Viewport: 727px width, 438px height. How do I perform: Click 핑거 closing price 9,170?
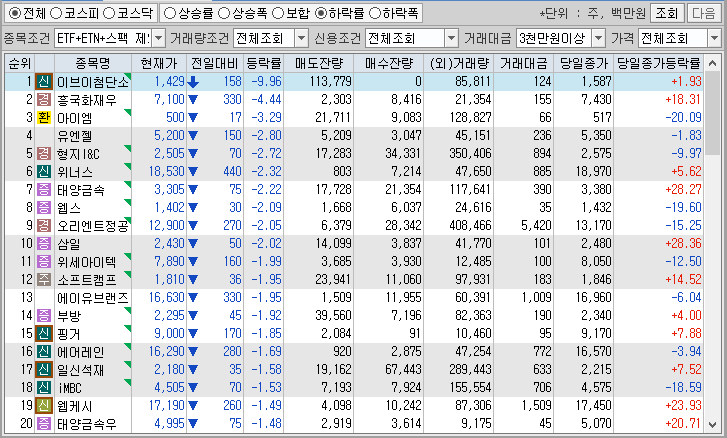[596, 334]
